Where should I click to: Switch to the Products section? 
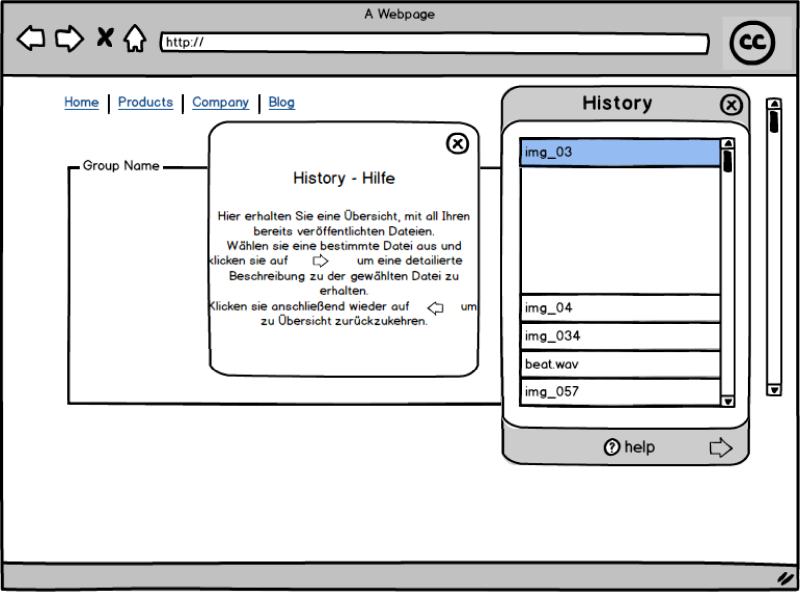pos(145,102)
